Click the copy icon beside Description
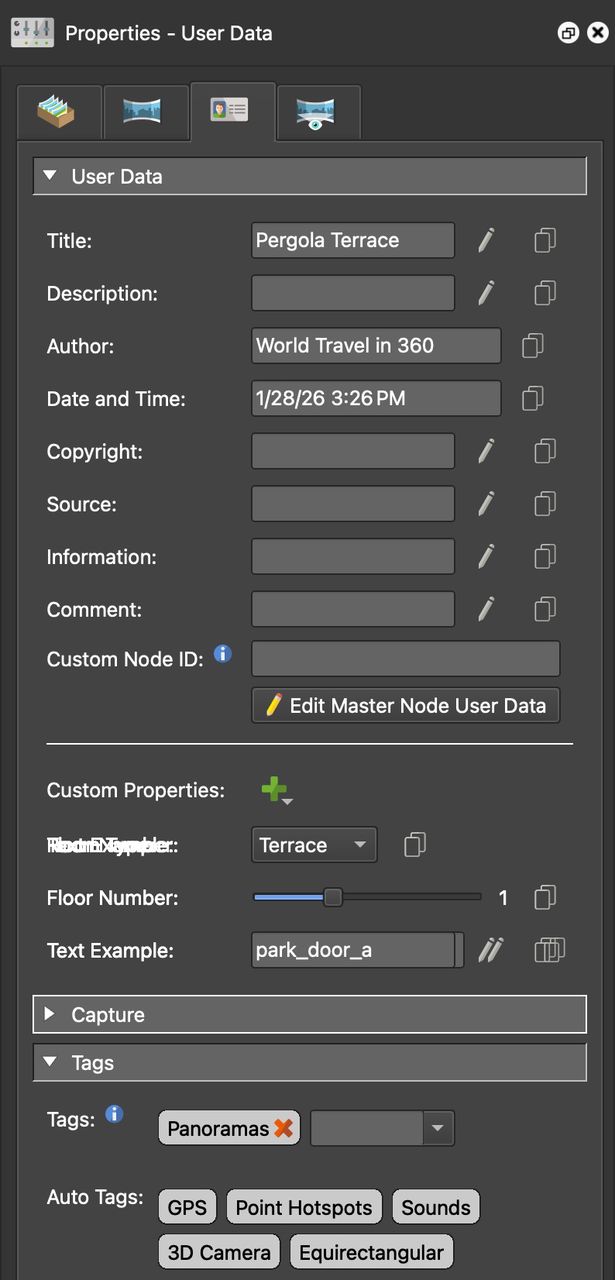This screenshot has height=1280, width=615. (x=545, y=293)
